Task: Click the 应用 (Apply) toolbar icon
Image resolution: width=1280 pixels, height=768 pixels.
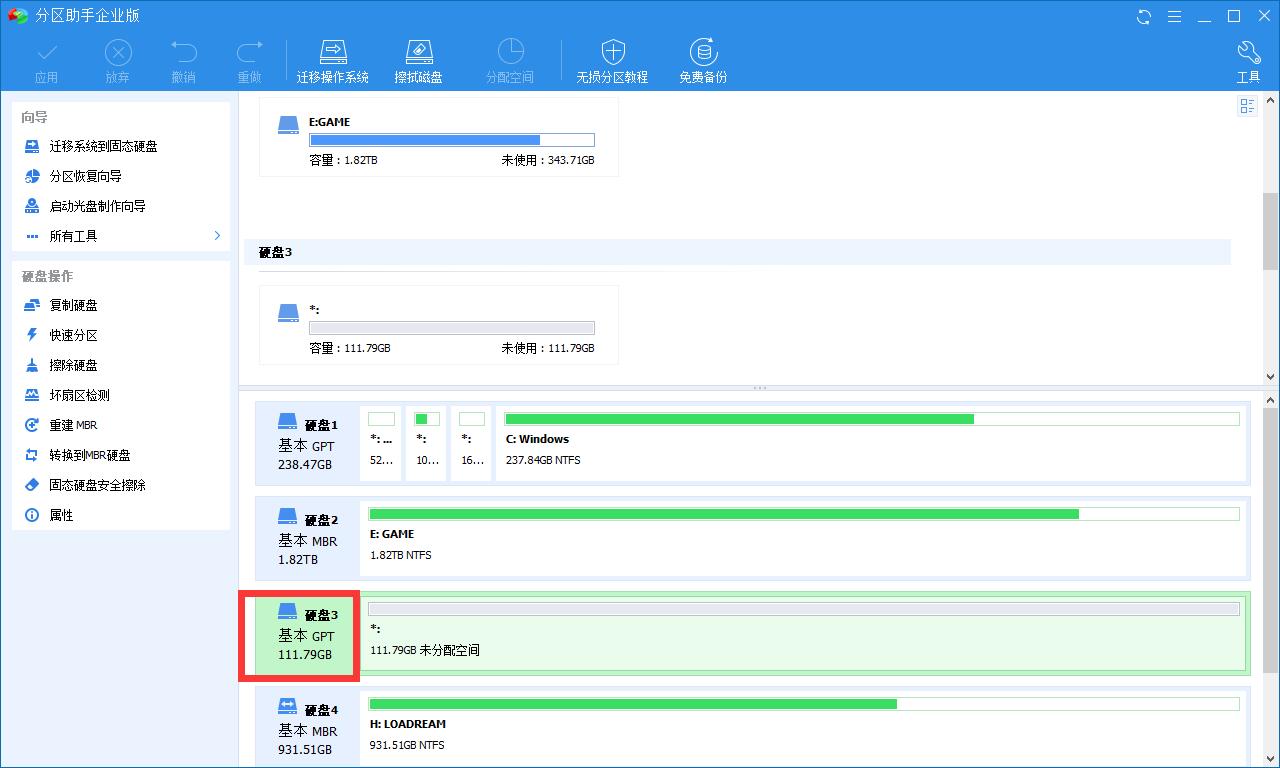Action: (46, 62)
